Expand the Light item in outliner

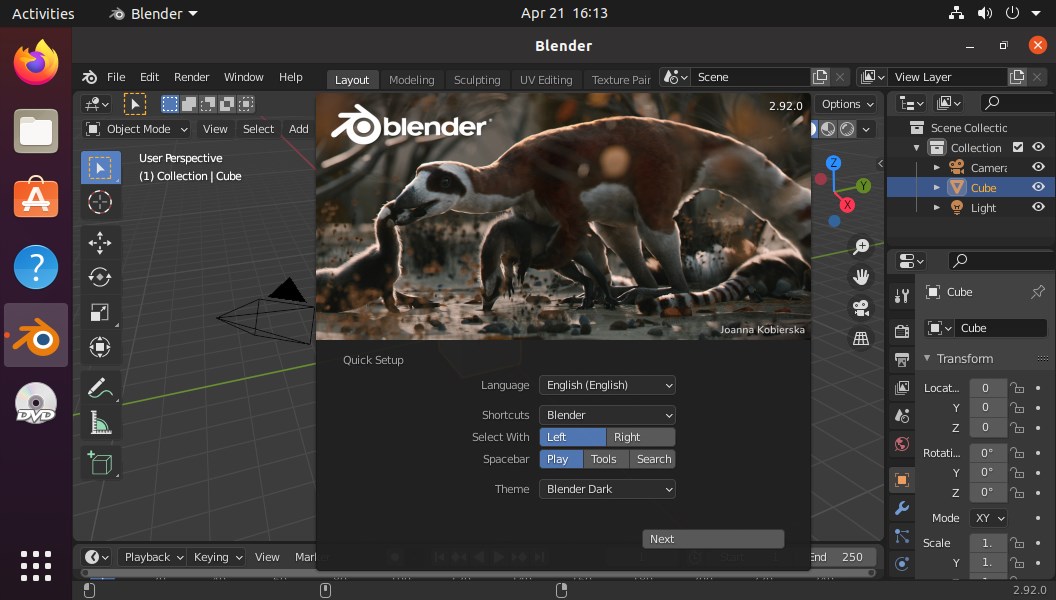tap(937, 208)
